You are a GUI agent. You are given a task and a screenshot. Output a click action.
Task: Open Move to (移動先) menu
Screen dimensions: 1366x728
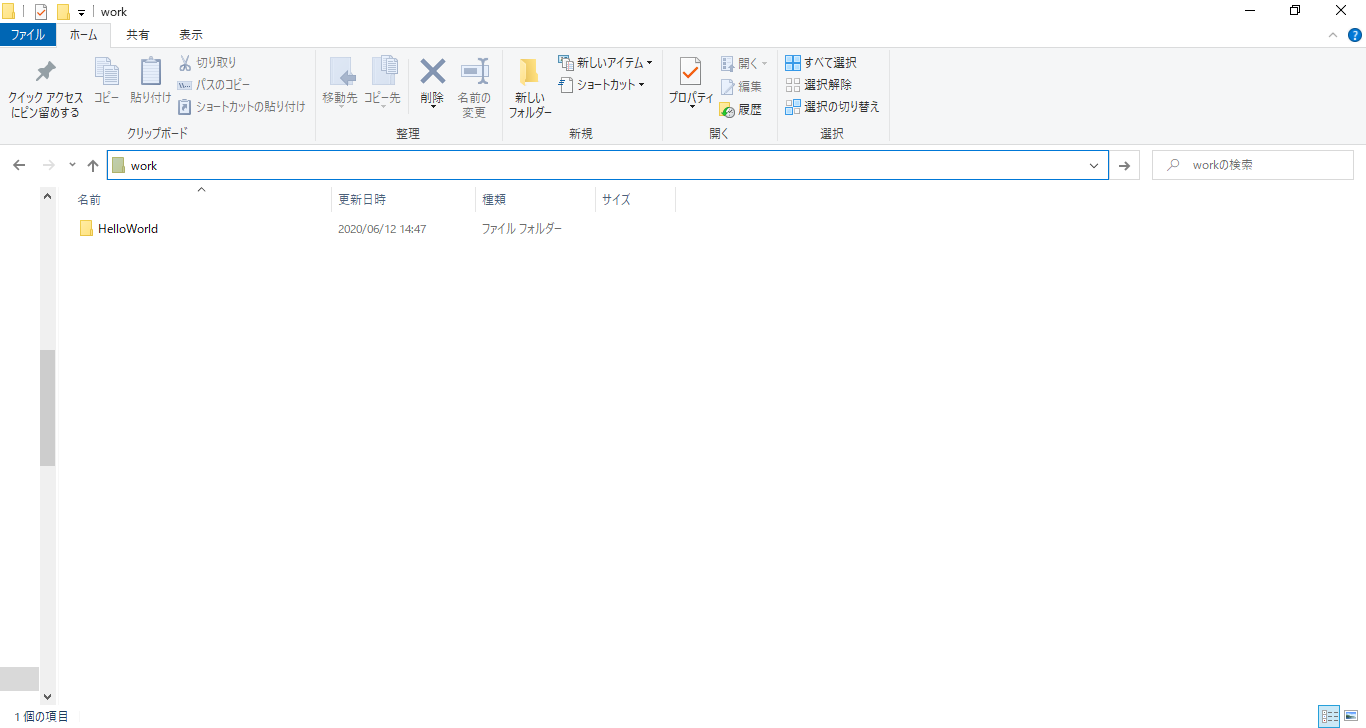(340, 83)
